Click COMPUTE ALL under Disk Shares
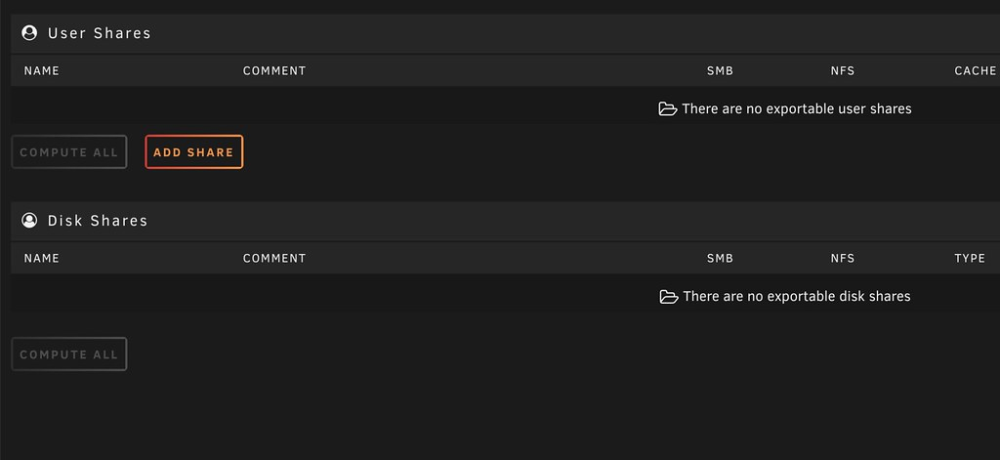The width and height of the screenshot is (1000, 460). pos(69,354)
